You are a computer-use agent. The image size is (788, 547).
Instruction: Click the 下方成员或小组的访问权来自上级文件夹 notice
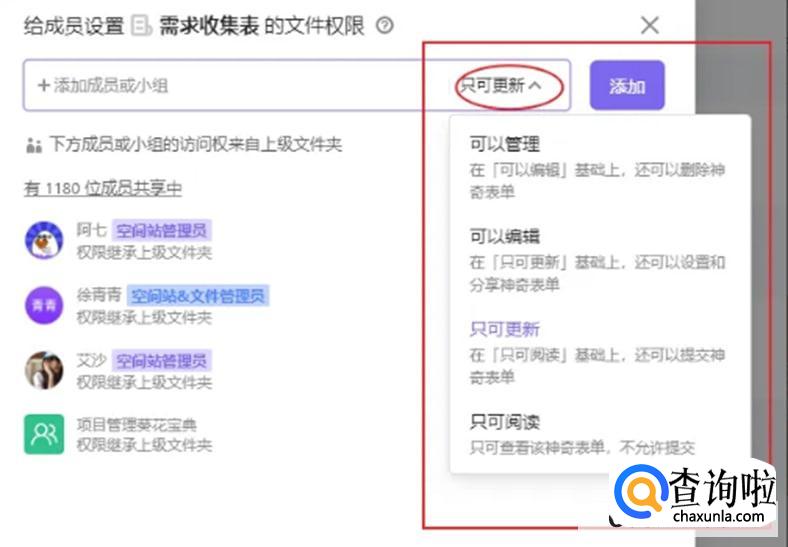[195, 145]
